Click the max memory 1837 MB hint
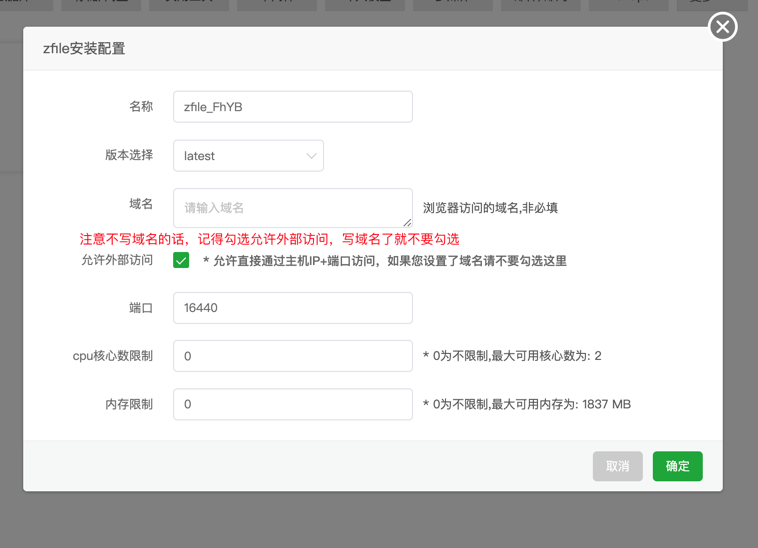This screenshot has width=758, height=548. tap(526, 404)
